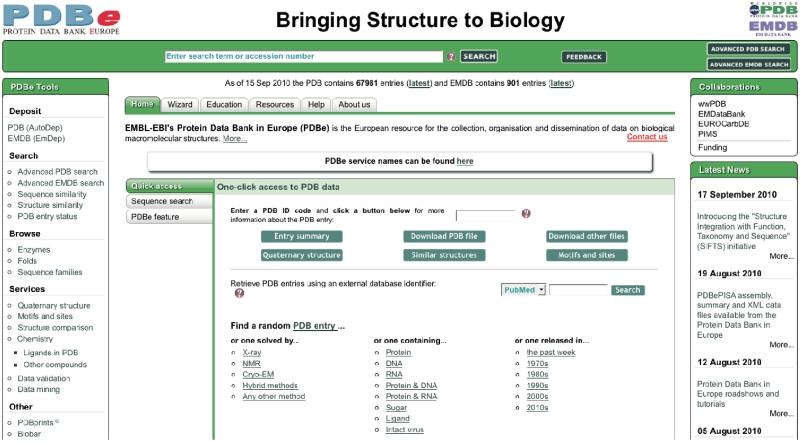Click the Motifs and sites button
The width and height of the screenshot is (800, 442).
[587, 255]
